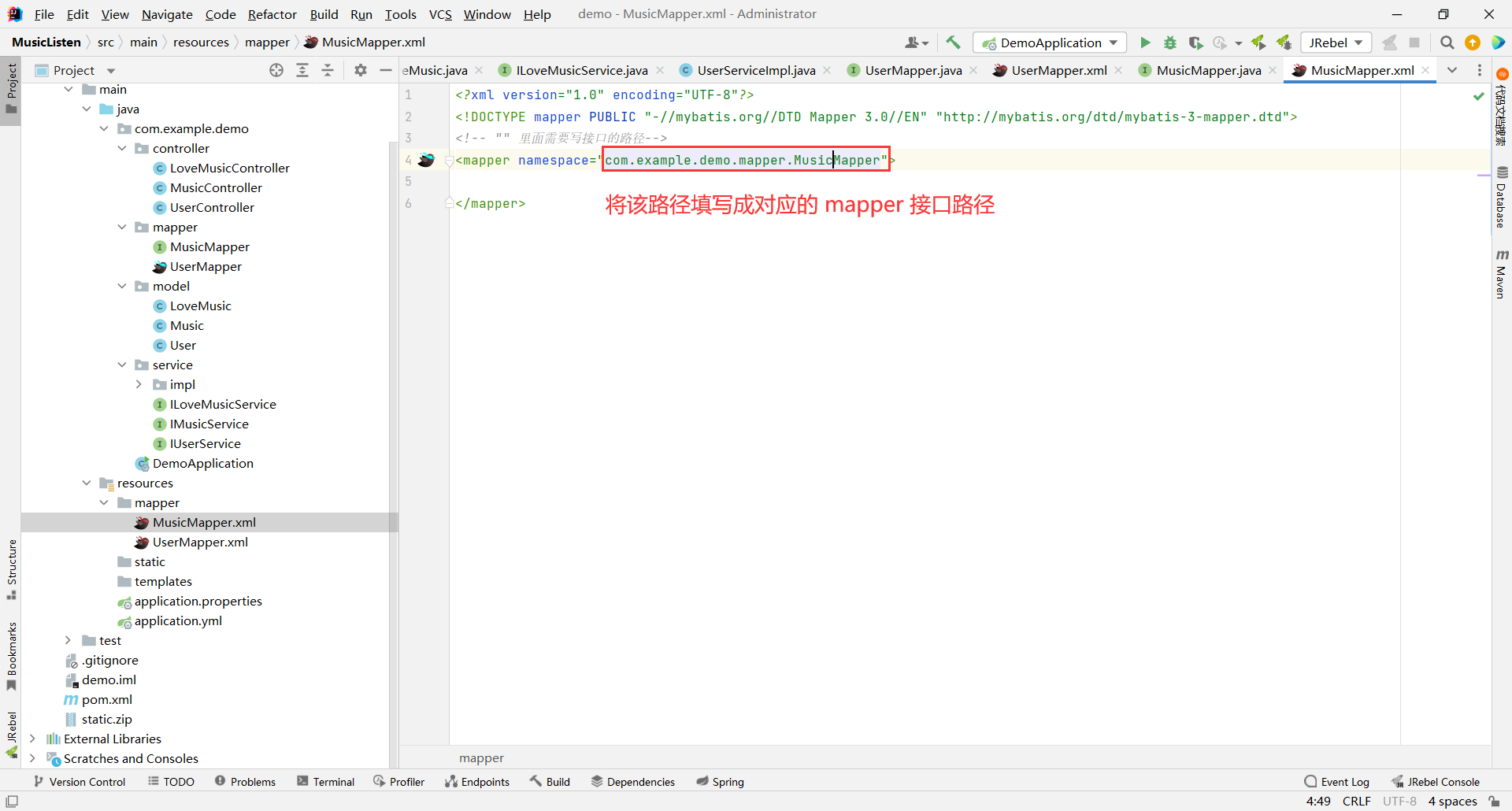Switch to UserServiceImpl.java editor tab
1512x811 pixels.
pos(756,70)
